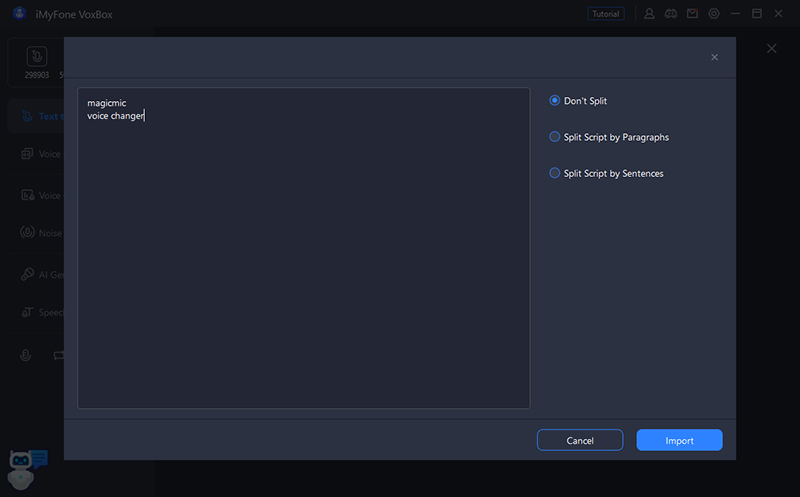Click the 'voice changer' text line
Image resolution: width=800 pixels, height=497 pixels.
point(116,116)
